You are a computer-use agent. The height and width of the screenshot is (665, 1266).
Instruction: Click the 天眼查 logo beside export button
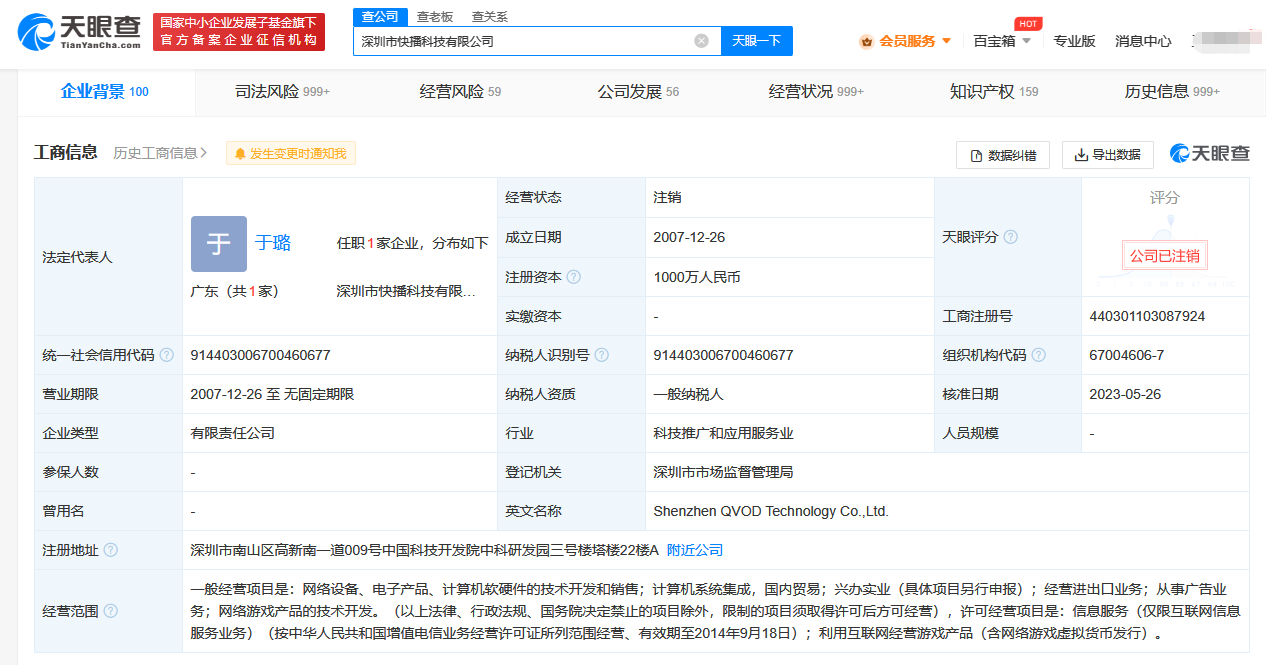click(x=1209, y=154)
